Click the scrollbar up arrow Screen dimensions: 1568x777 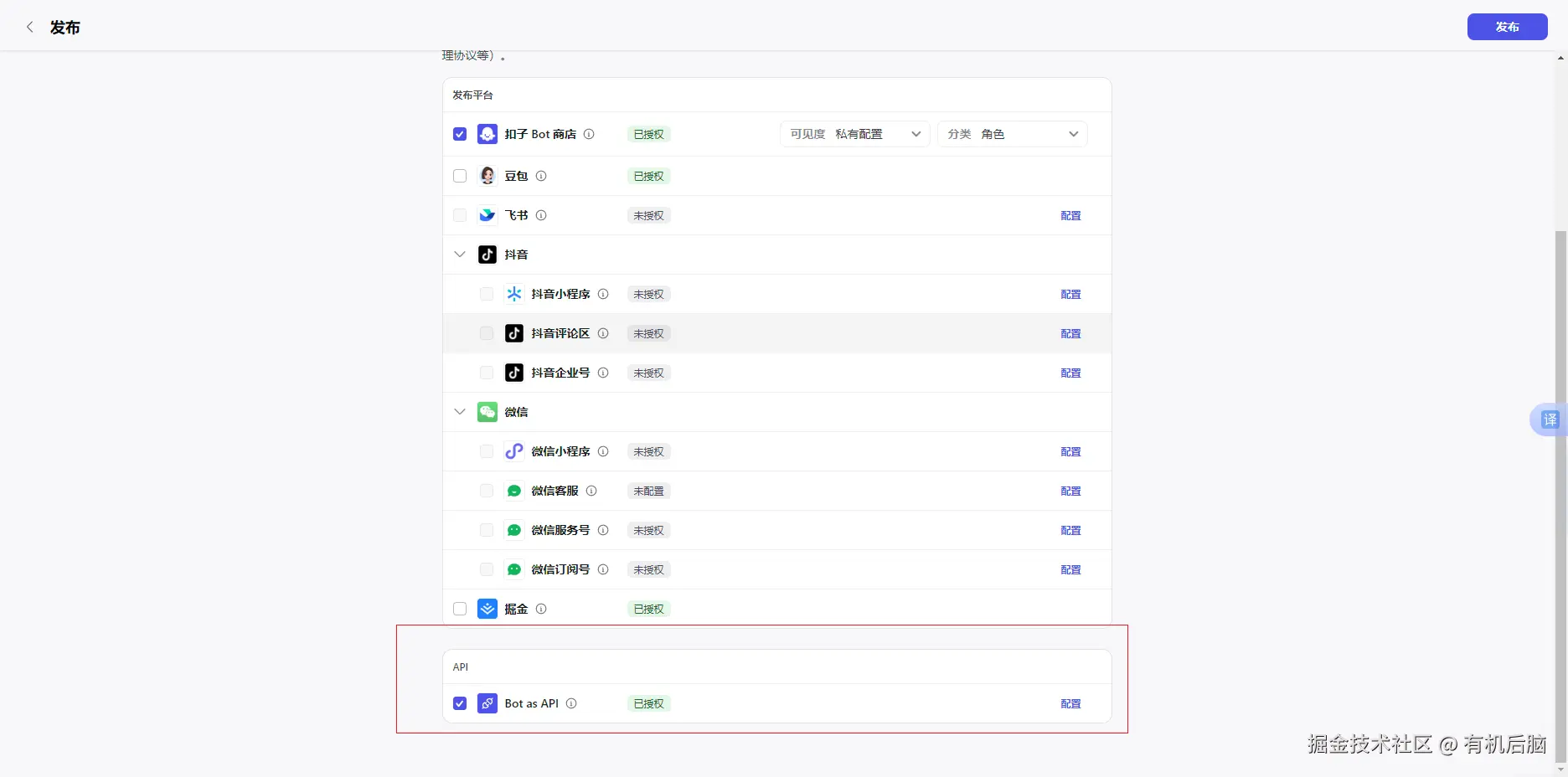click(x=1560, y=58)
